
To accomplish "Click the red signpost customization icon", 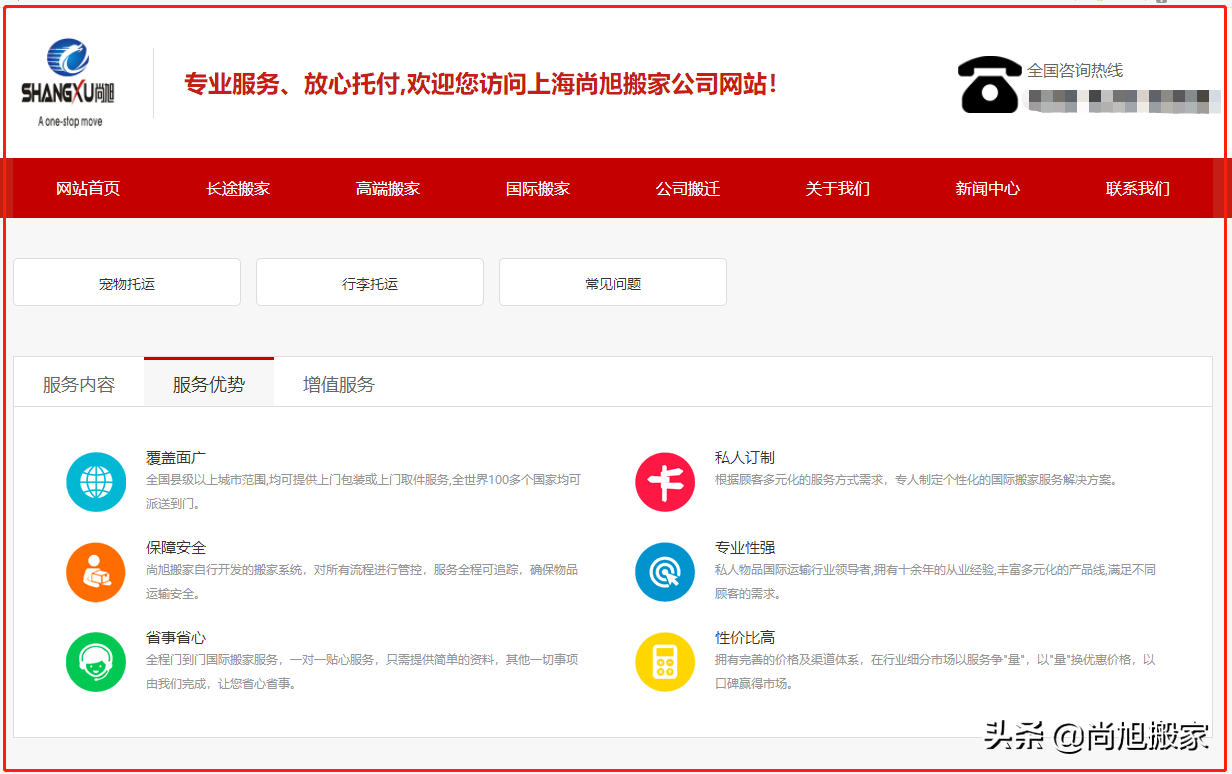I will pyautogui.click(x=665, y=482).
